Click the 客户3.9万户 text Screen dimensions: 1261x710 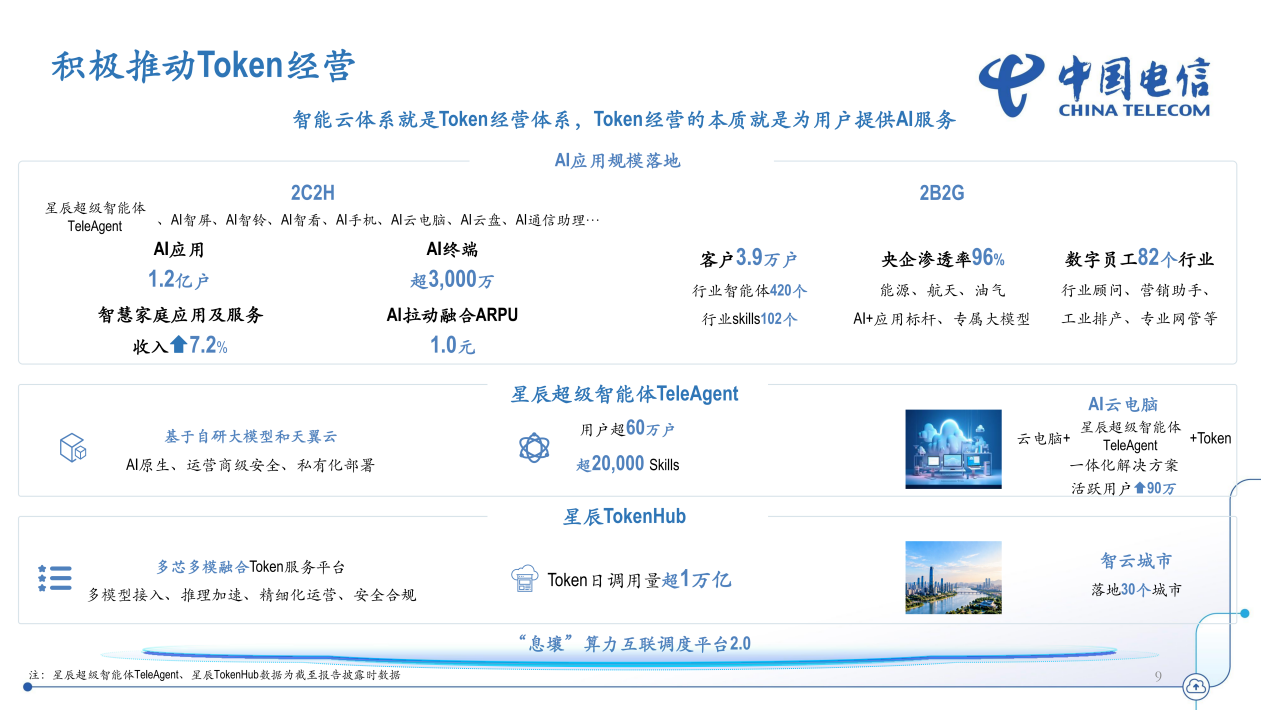pyautogui.click(x=749, y=259)
